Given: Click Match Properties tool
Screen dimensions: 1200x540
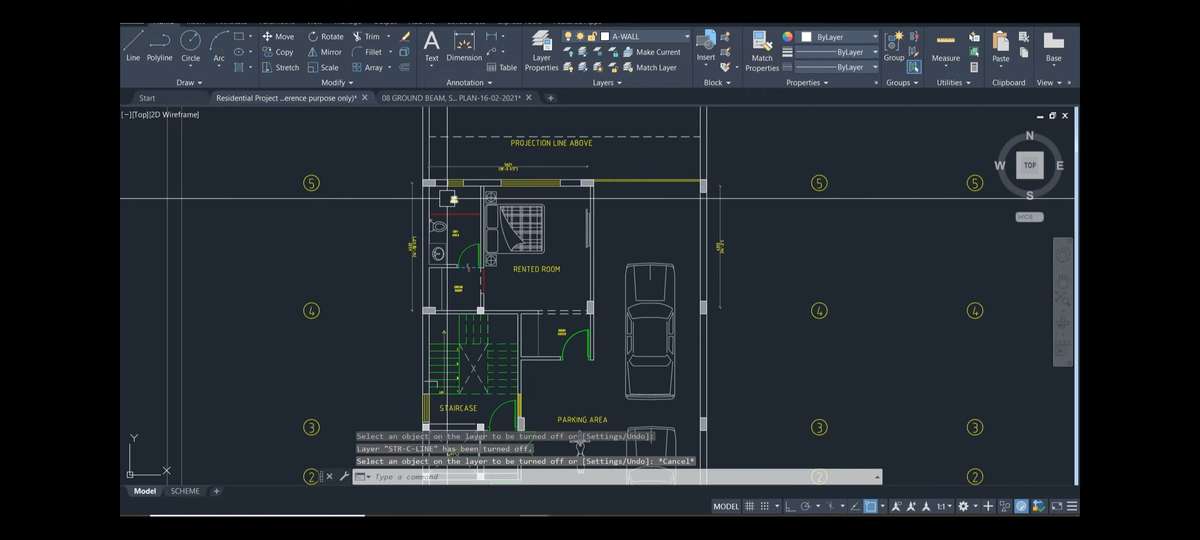Looking at the screenshot, I should point(762,51).
